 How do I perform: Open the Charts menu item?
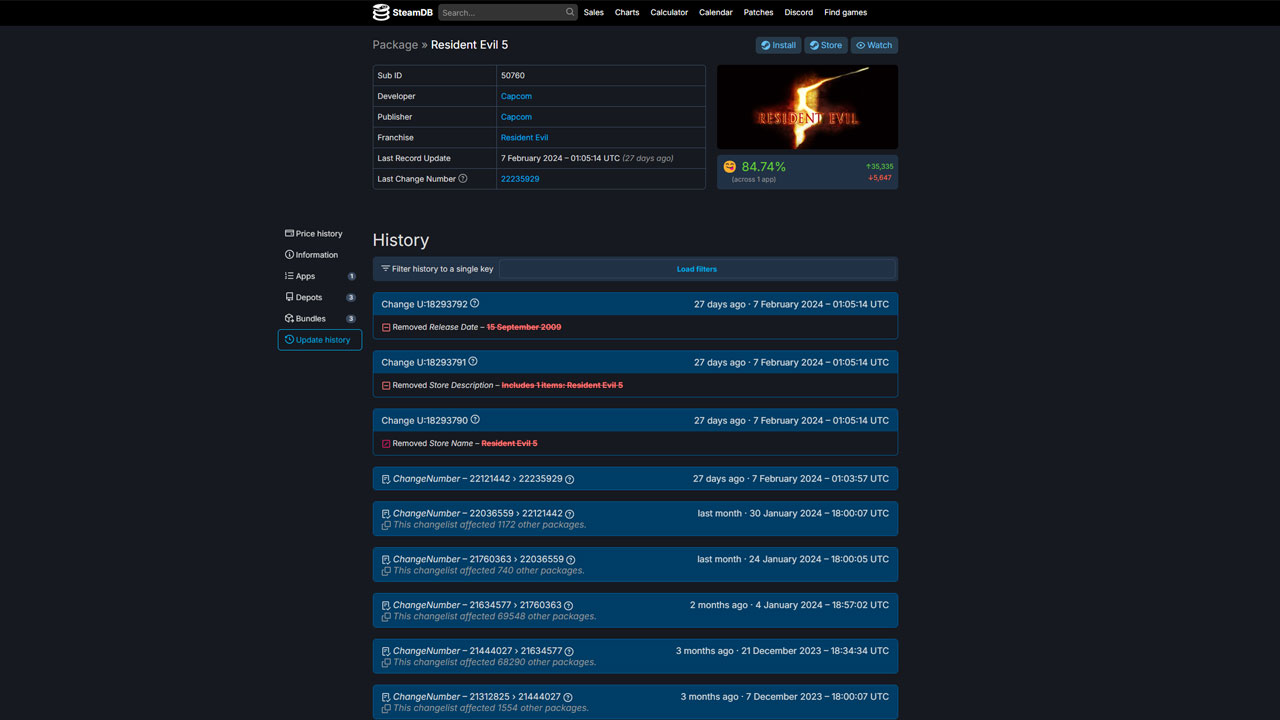[627, 12]
